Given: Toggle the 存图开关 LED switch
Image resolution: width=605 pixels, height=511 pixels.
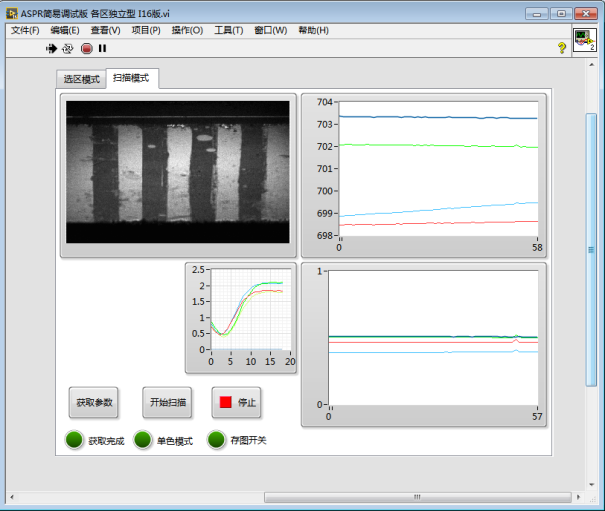Looking at the screenshot, I should 216,440.
